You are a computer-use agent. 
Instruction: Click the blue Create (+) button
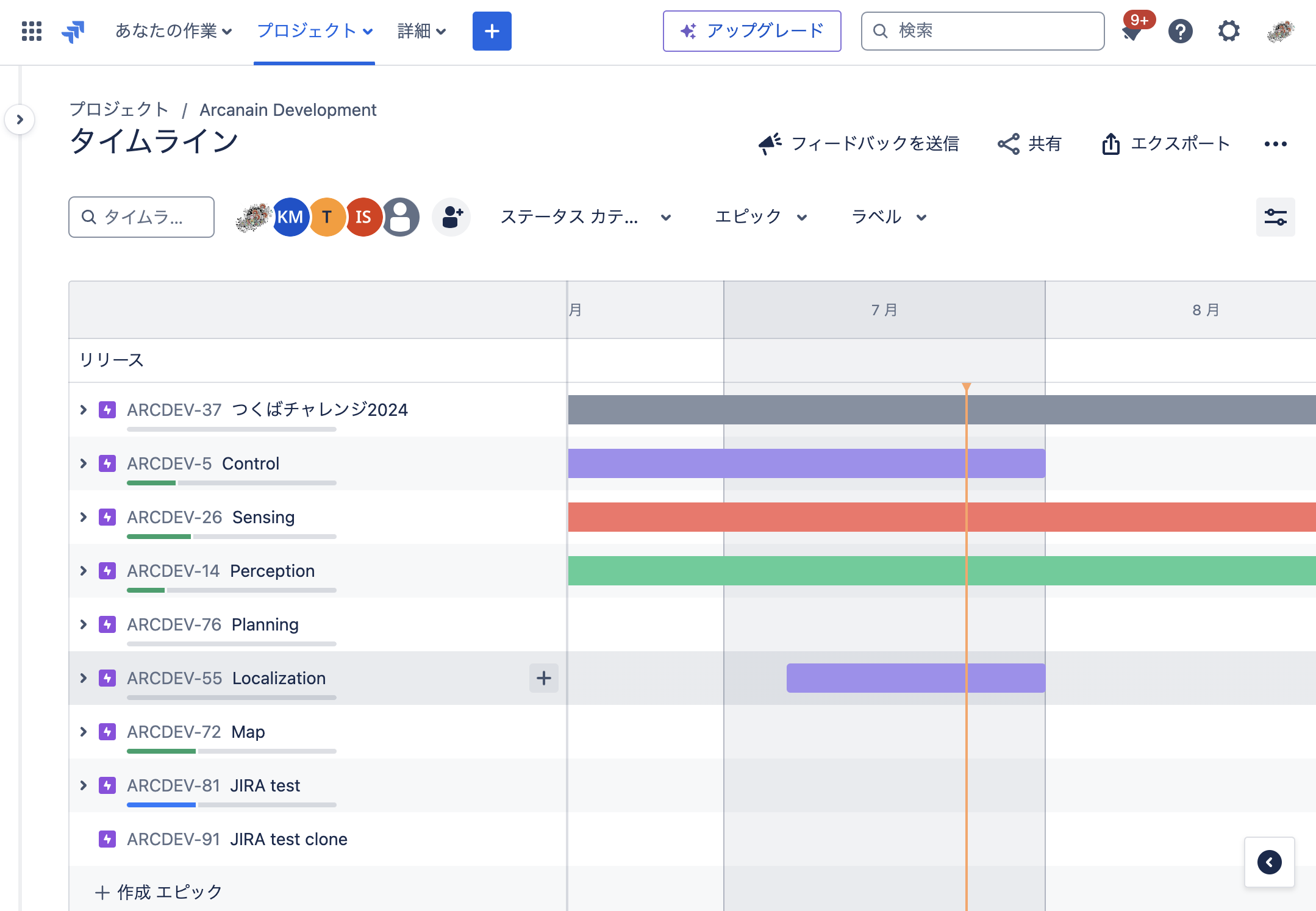[492, 30]
